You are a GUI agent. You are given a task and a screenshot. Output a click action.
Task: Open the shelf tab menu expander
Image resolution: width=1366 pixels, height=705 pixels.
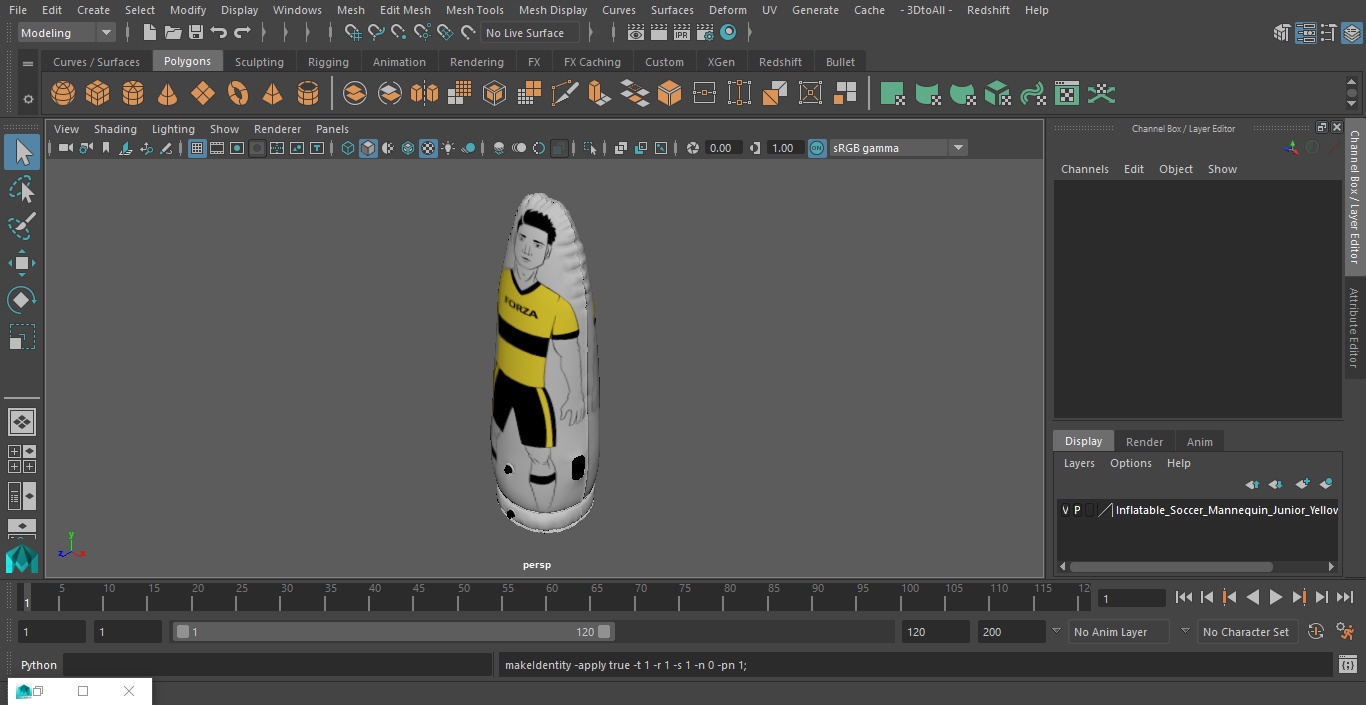pyautogui.click(x=28, y=63)
